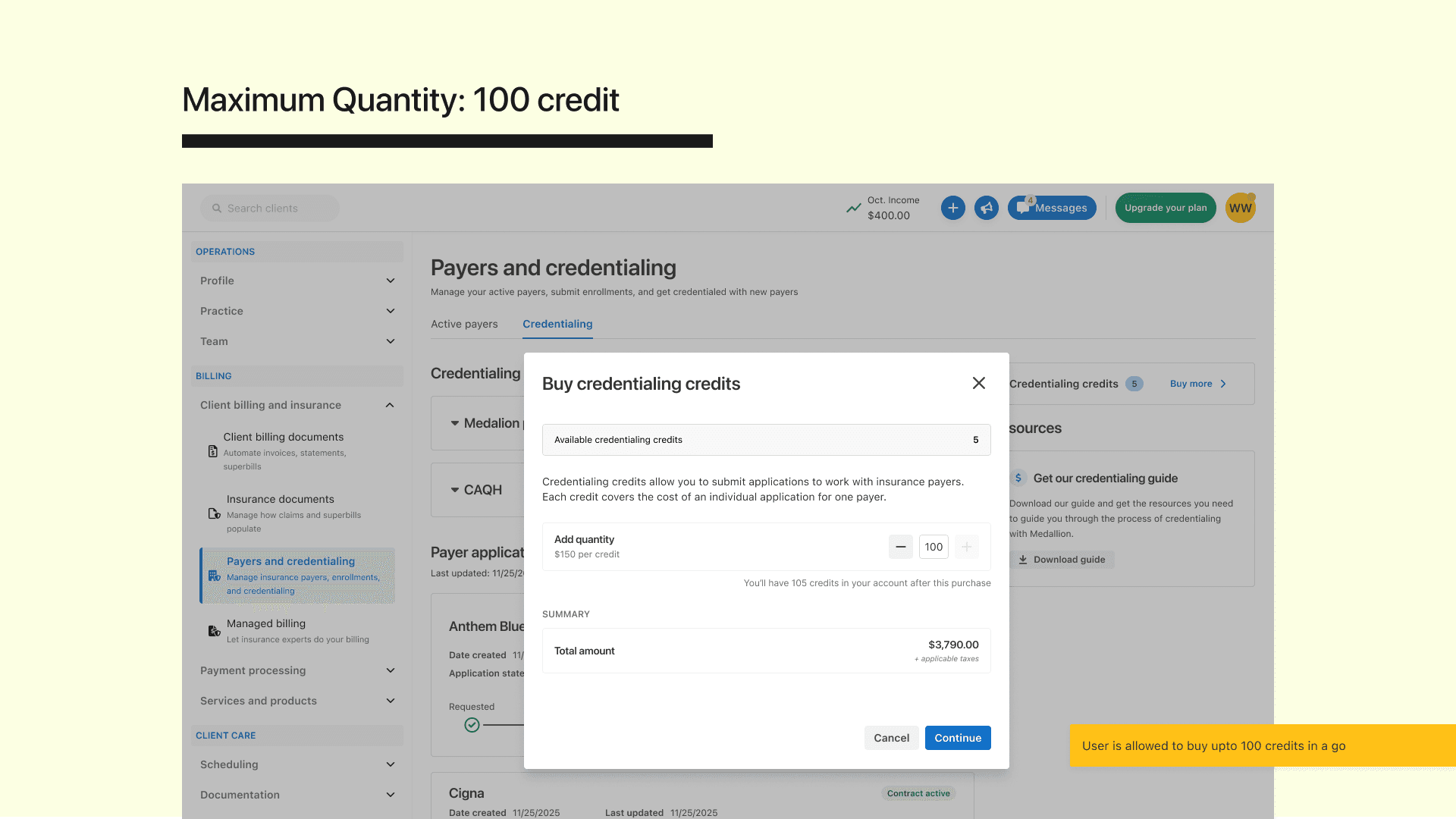Select Payers and credentialing sidebar item

click(x=297, y=576)
